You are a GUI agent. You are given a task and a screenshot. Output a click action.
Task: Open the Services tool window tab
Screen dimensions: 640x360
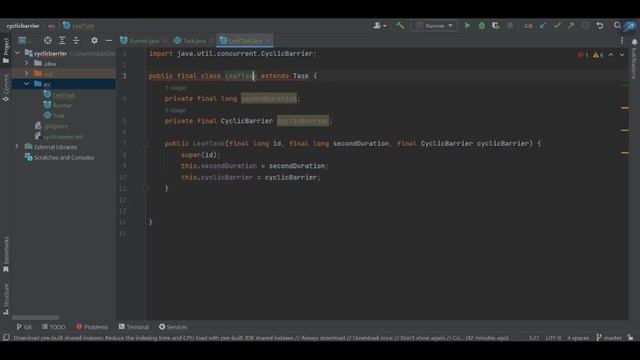click(x=173, y=327)
